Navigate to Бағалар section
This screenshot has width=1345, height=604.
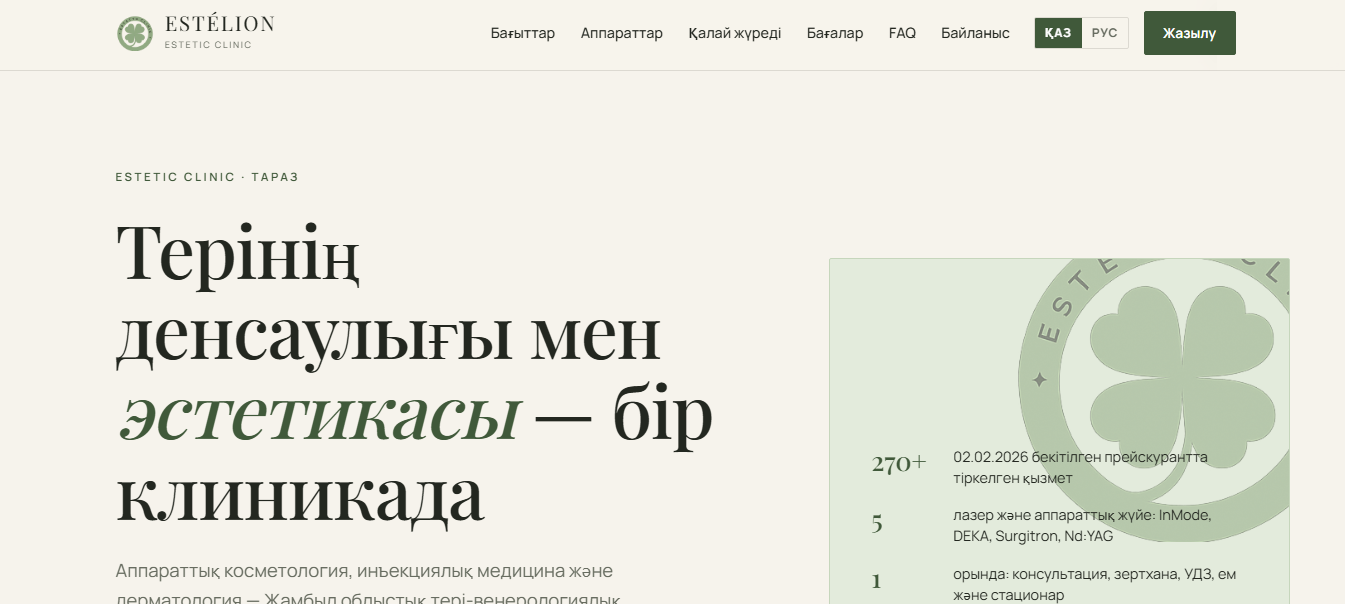[x=835, y=33]
